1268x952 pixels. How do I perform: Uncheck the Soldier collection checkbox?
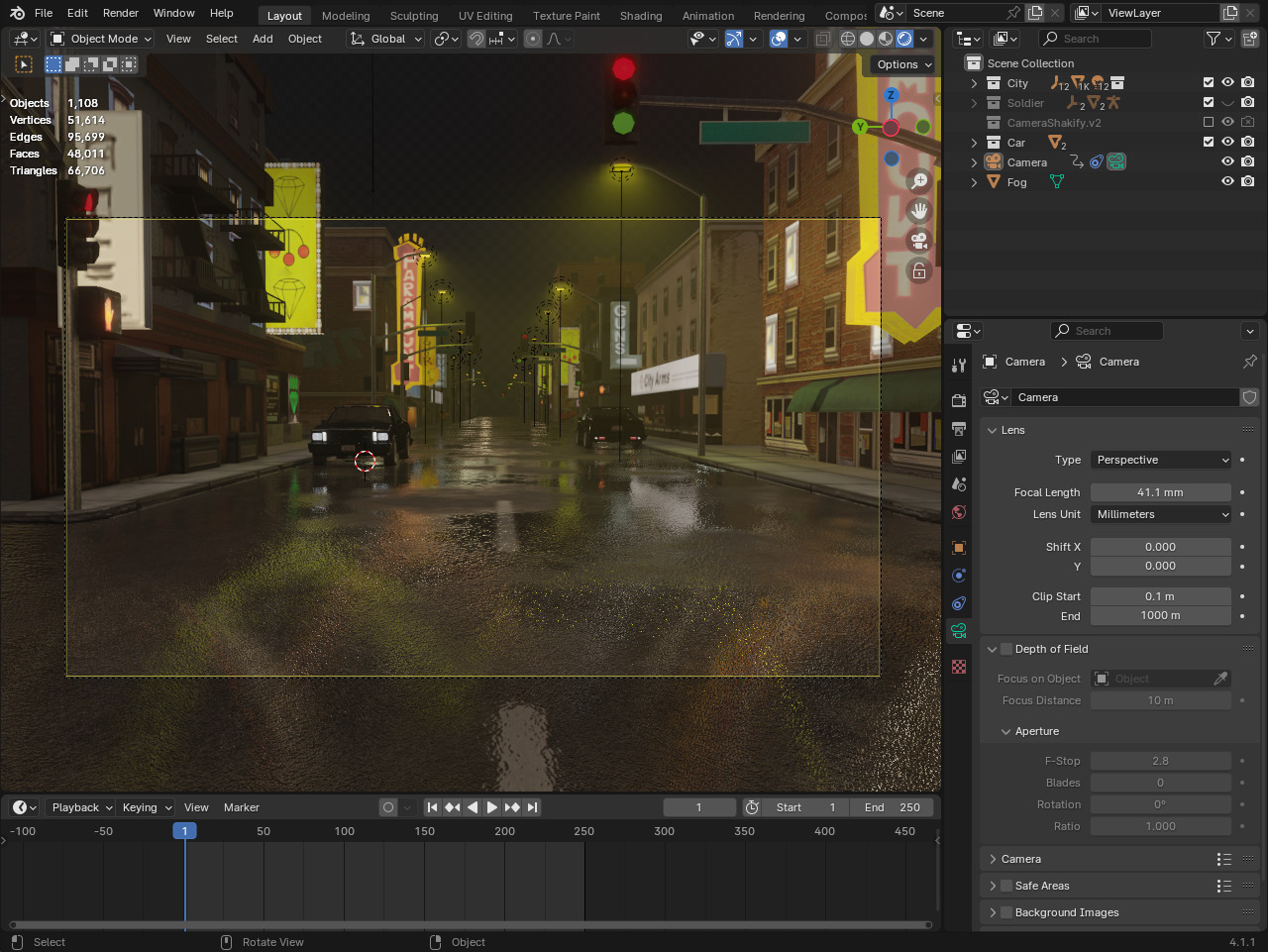pyautogui.click(x=1208, y=103)
